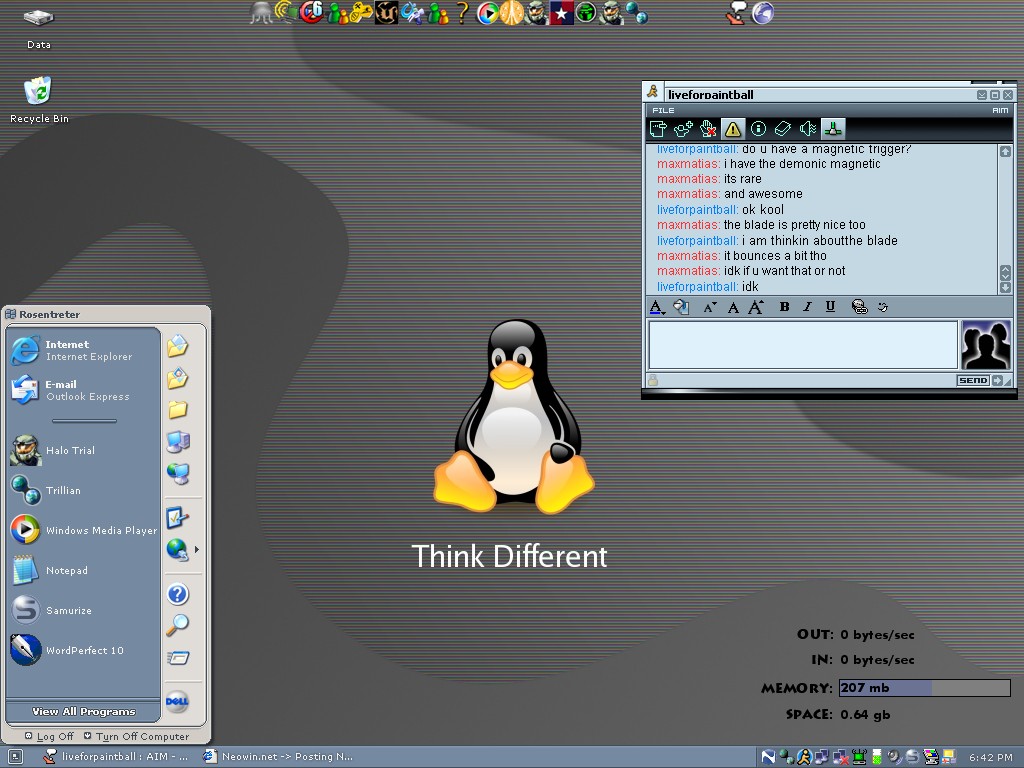Toggle bold text formatting
Image resolution: width=1024 pixels, height=768 pixels.
[784, 307]
